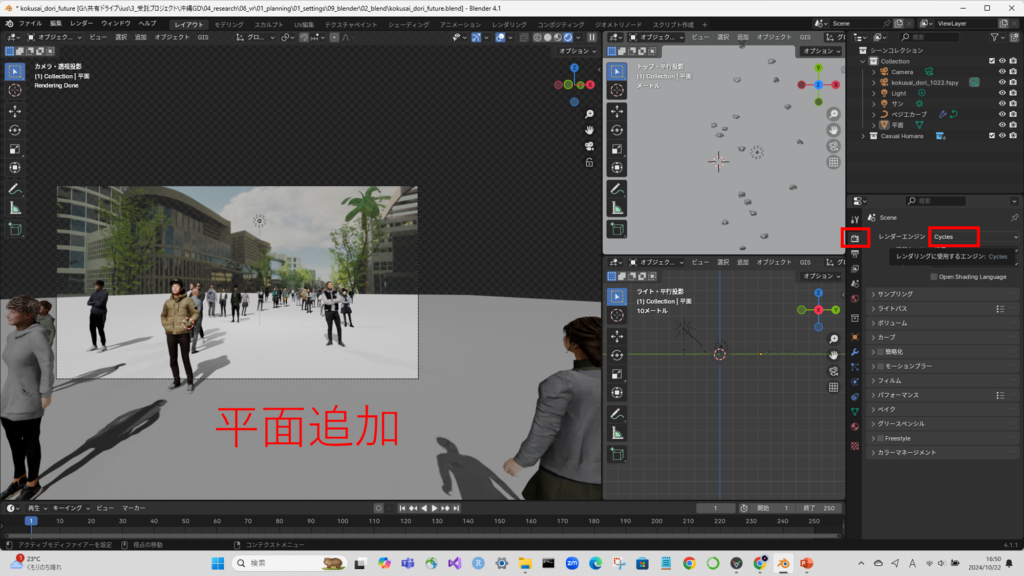1024x576 pixels.
Task: Open the Render properties tab icon
Action: pos(855,238)
